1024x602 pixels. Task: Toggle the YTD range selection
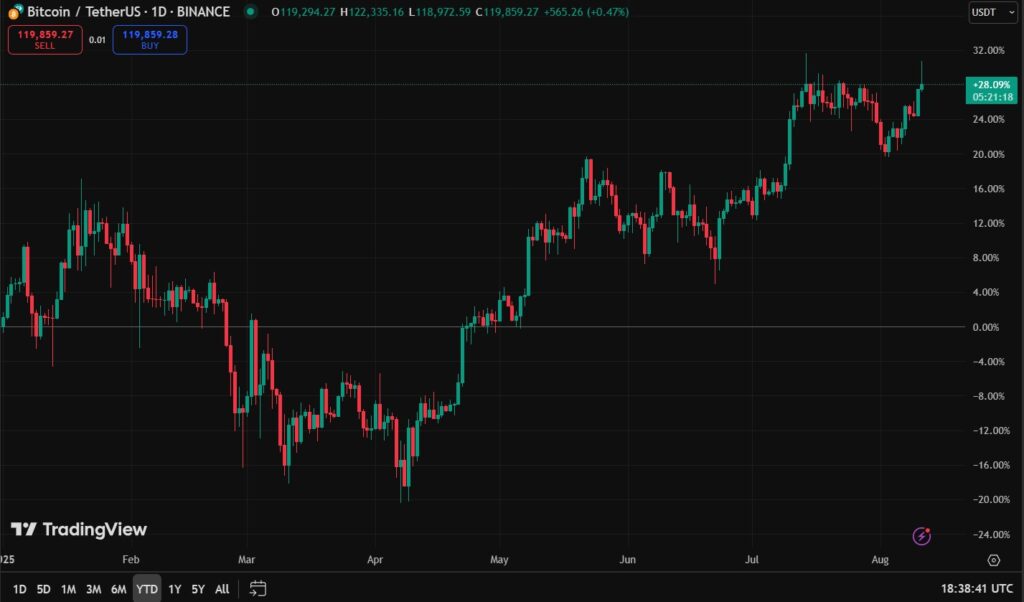click(145, 589)
